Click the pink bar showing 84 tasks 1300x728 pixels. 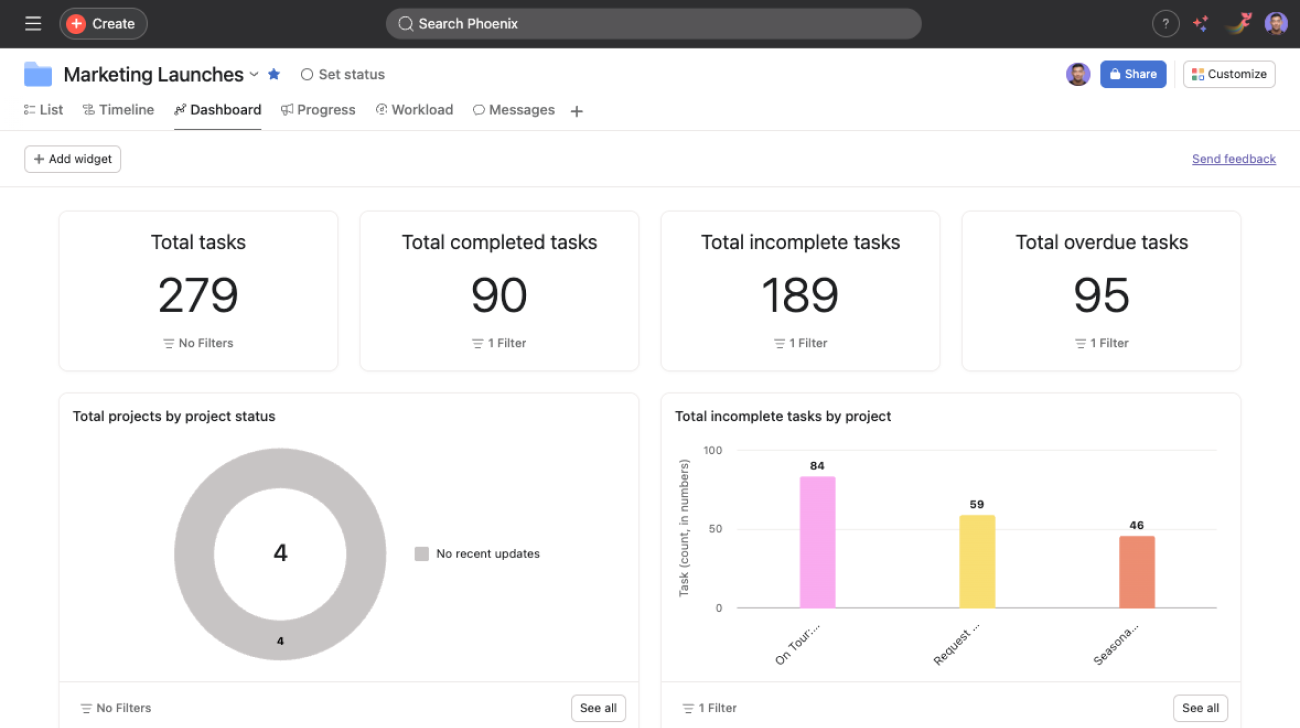click(x=817, y=541)
